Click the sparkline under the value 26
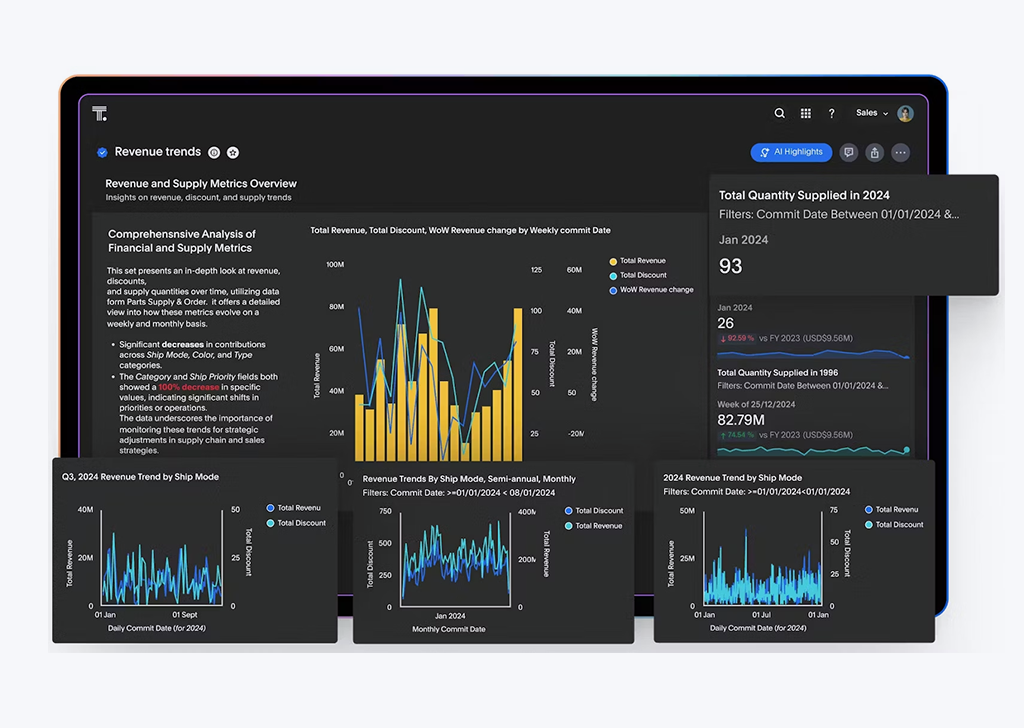Screen dimensions: 1024x728 [813, 355]
